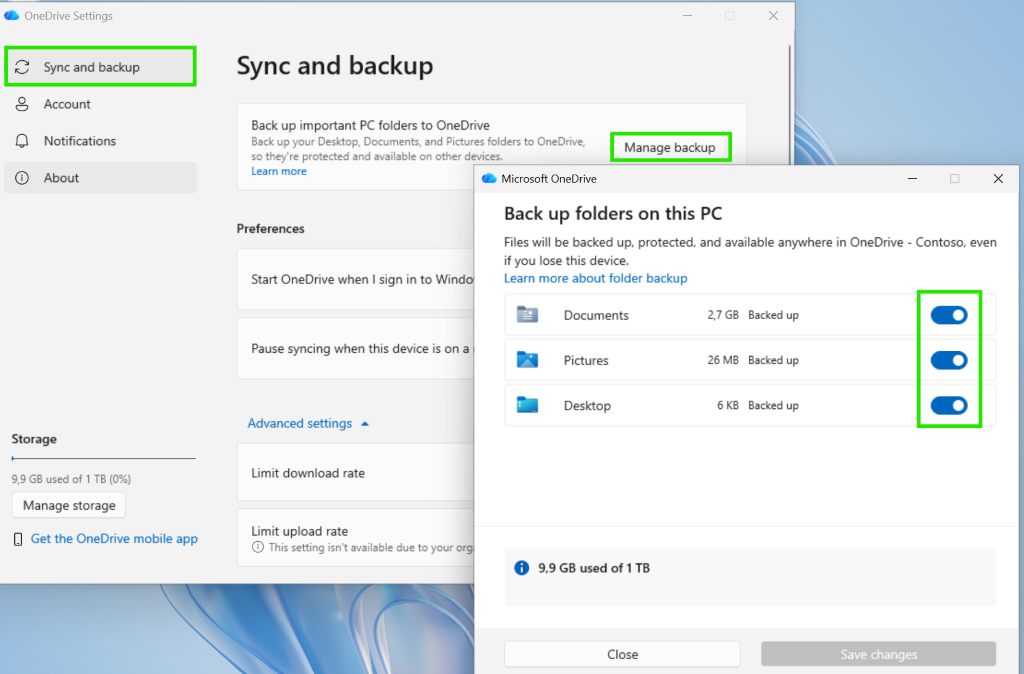This screenshot has width=1024, height=674.
Task: Click the Manage storage button
Action: (69, 506)
